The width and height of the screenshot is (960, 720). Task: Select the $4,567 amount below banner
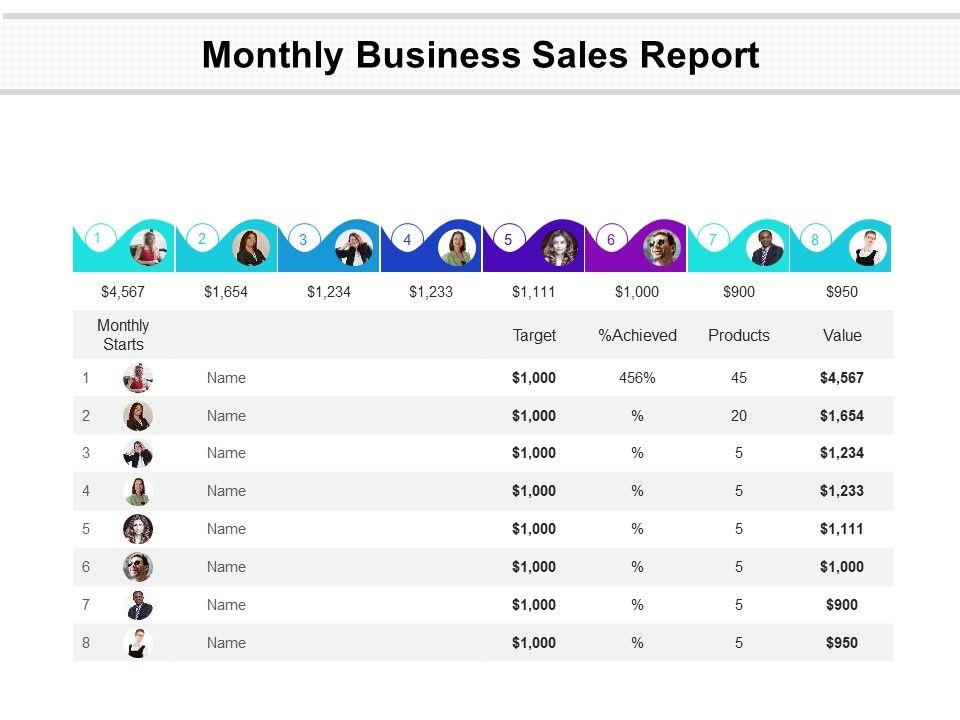(124, 292)
